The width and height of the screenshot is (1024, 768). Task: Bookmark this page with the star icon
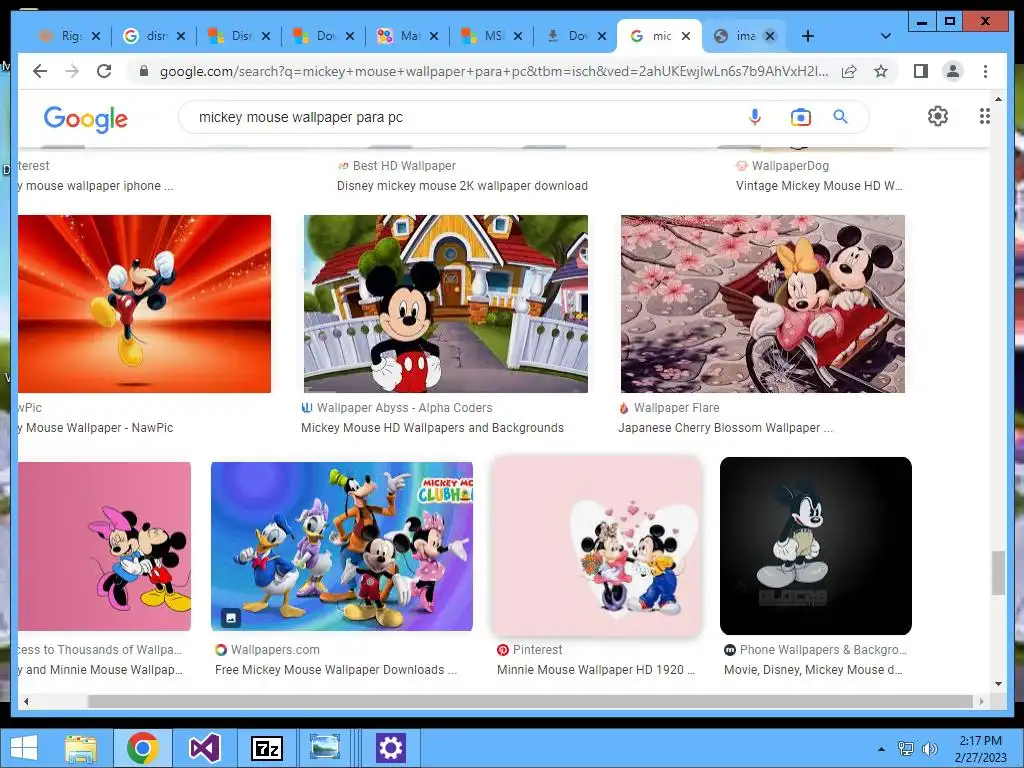pyautogui.click(x=881, y=71)
